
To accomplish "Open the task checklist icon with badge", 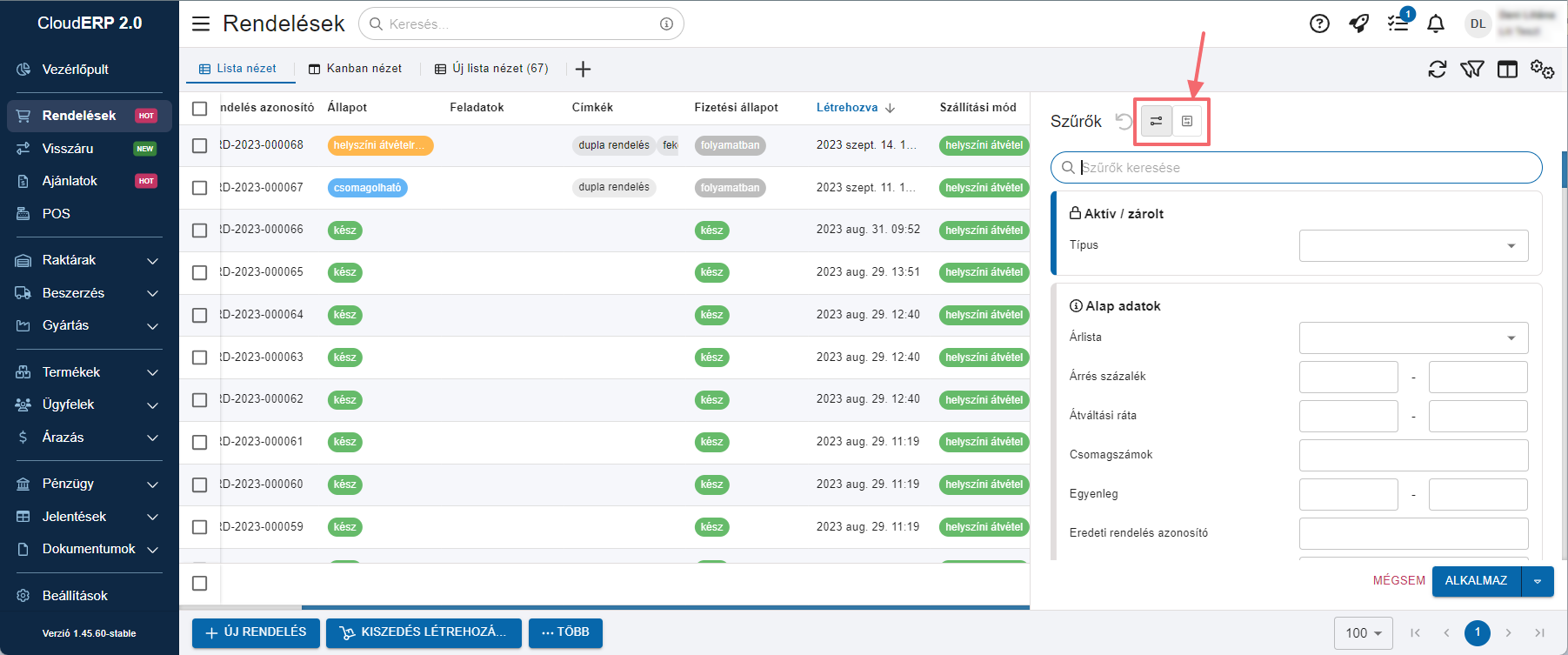I will coord(1398,24).
